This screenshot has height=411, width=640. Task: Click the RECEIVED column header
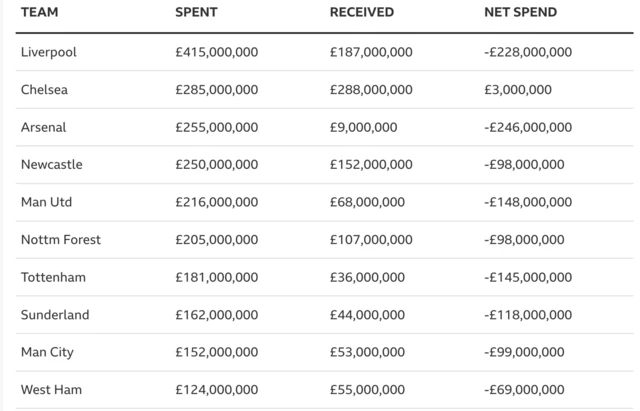(x=362, y=13)
